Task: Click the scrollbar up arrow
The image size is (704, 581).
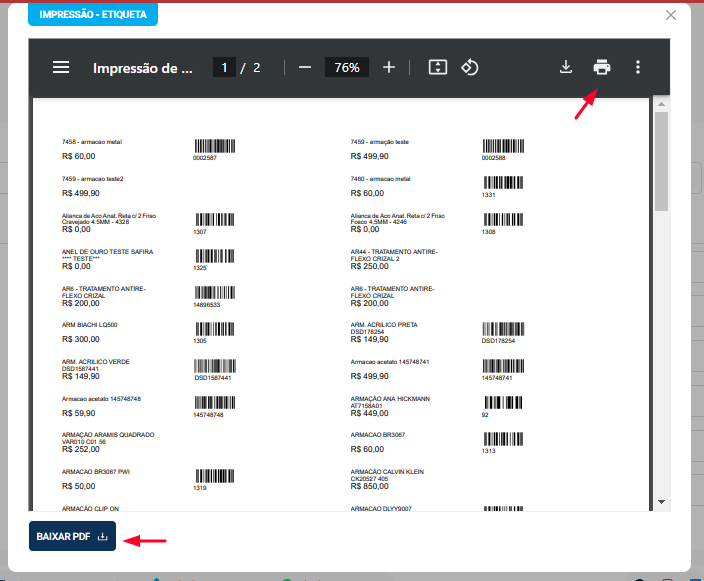Action: [661, 103]
